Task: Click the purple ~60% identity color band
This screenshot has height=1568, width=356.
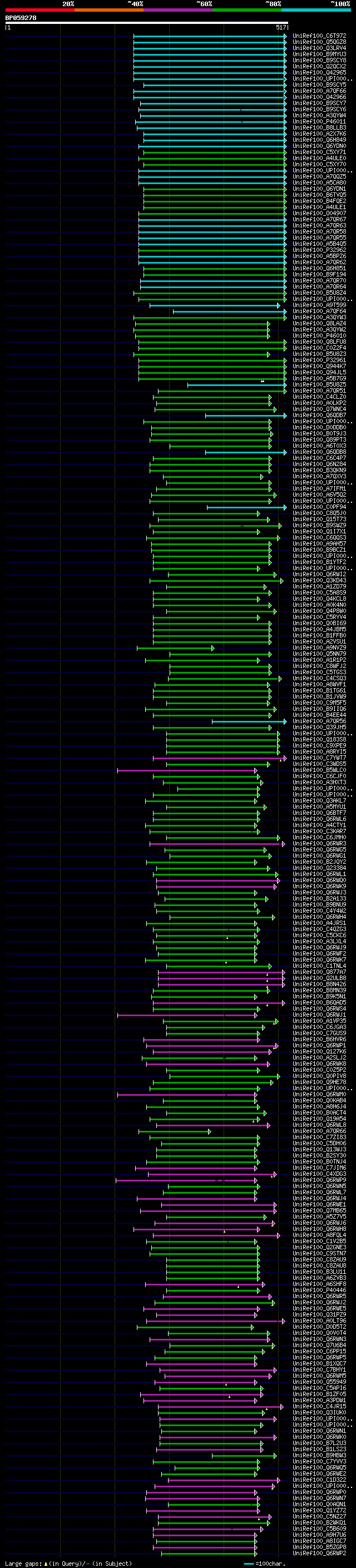Action: coord(179,10)
